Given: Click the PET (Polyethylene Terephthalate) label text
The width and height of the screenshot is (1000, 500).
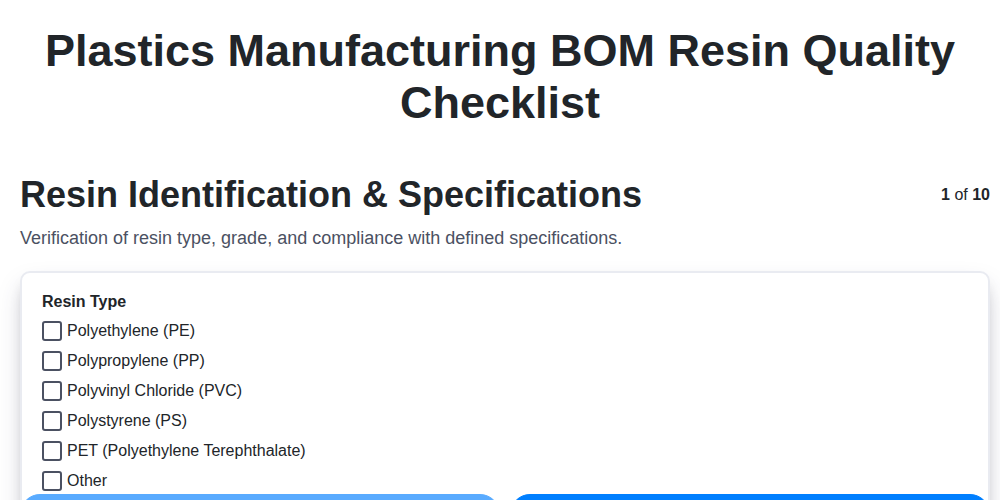Looking at the screenshot, I should pos(186,451).
